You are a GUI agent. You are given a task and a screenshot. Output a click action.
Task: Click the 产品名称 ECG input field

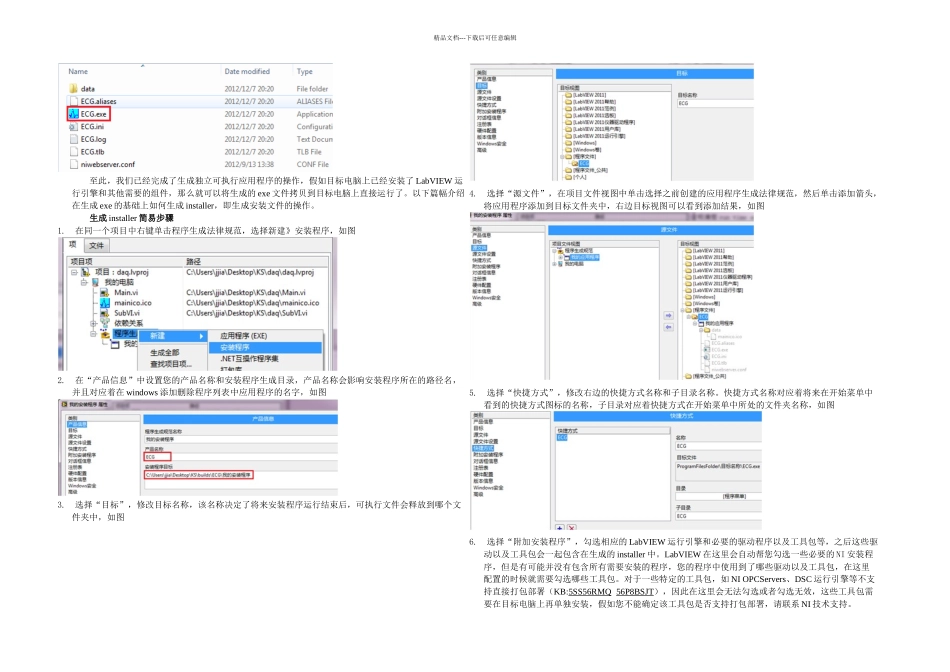click(158, 456)
